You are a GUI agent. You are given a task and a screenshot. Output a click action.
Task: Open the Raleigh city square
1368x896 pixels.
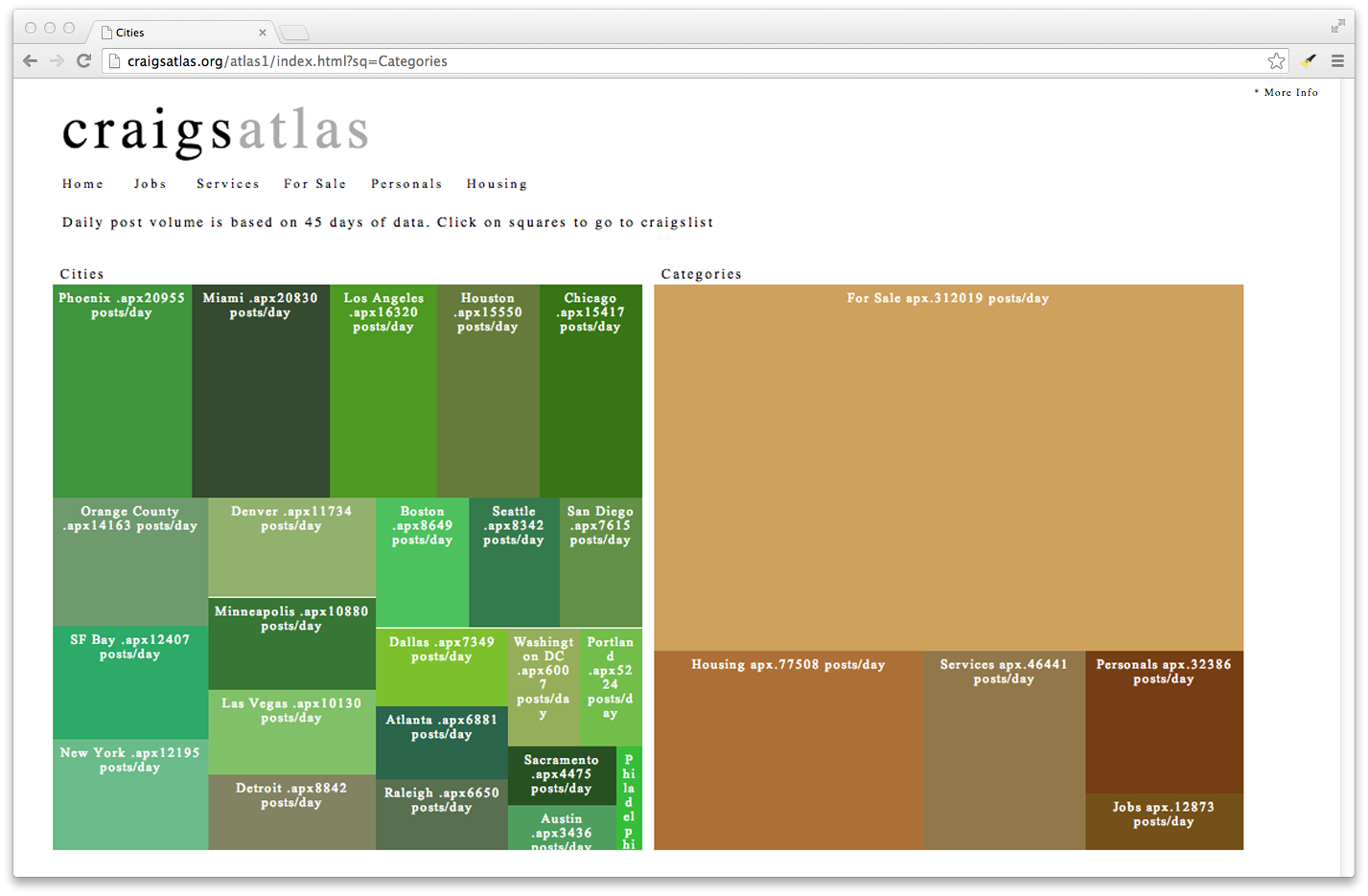[441, 815]
